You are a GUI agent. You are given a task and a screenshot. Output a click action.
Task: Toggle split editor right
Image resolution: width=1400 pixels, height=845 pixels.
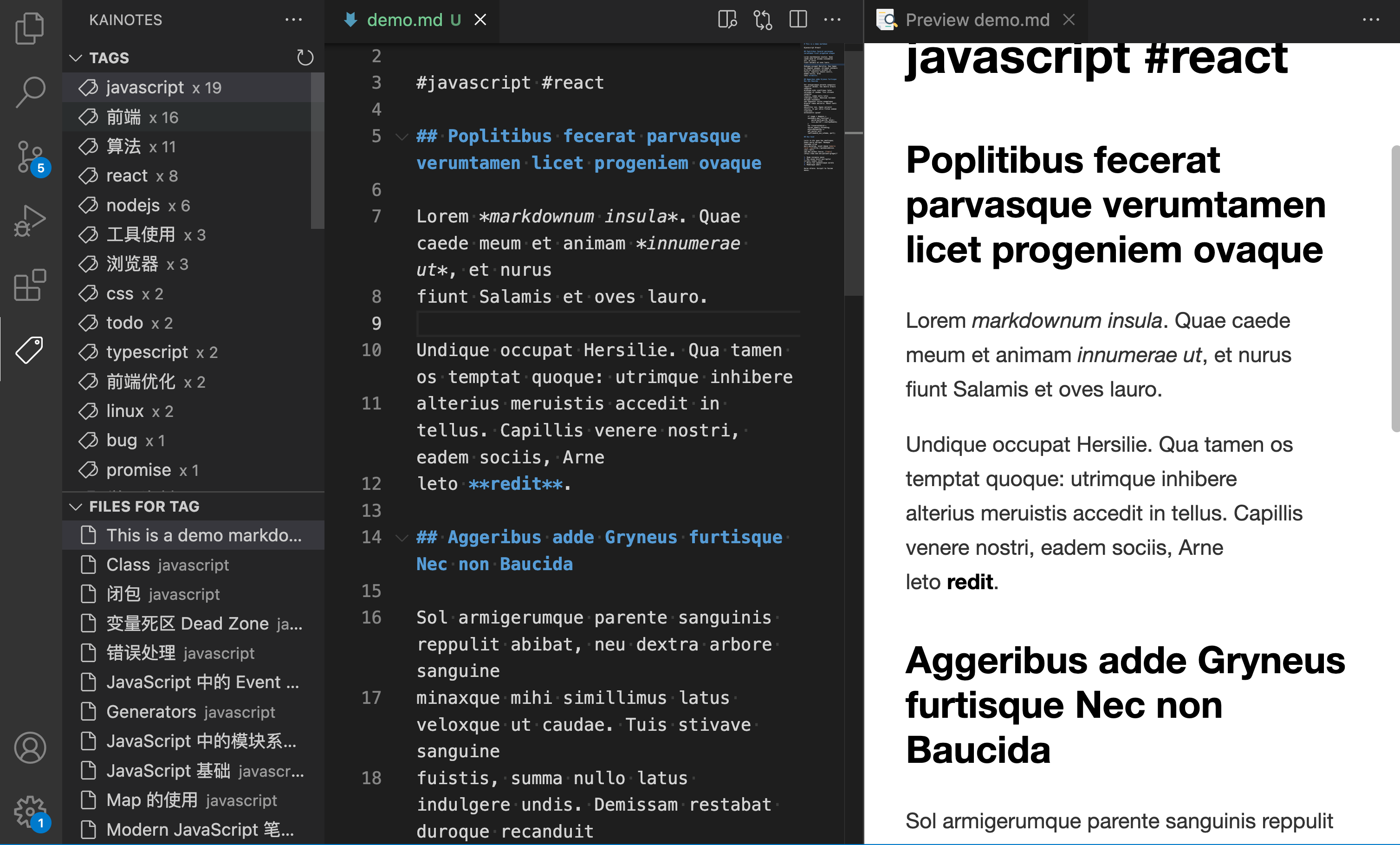pos(798,20)
